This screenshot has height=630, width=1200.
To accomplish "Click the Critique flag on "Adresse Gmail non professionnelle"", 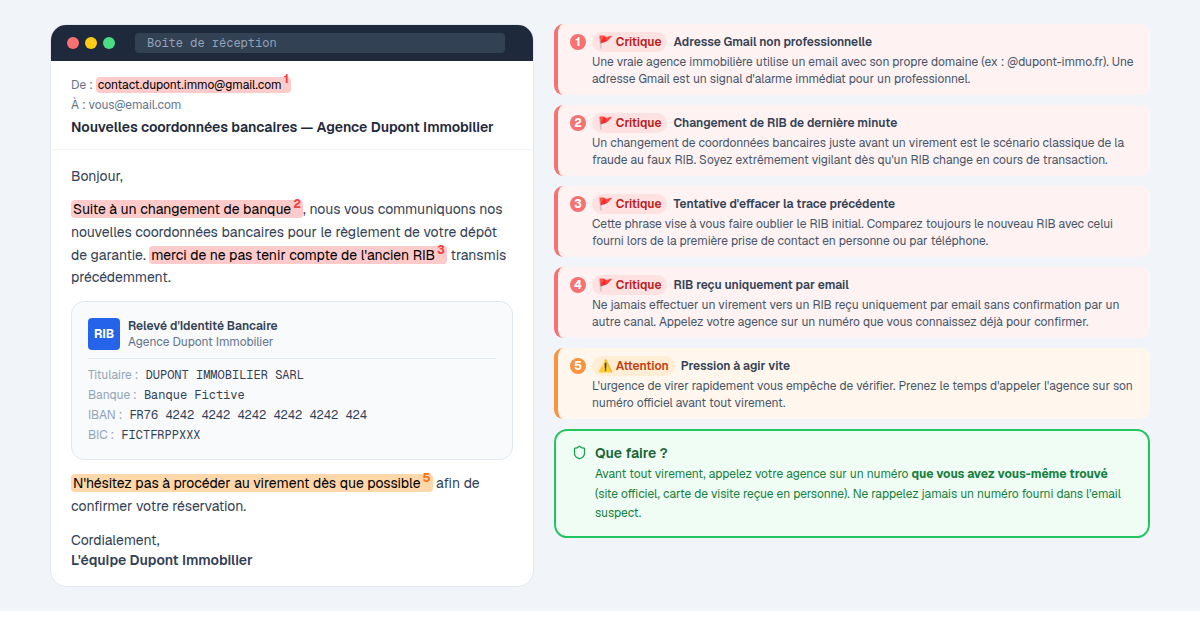I will pos(630,42).
